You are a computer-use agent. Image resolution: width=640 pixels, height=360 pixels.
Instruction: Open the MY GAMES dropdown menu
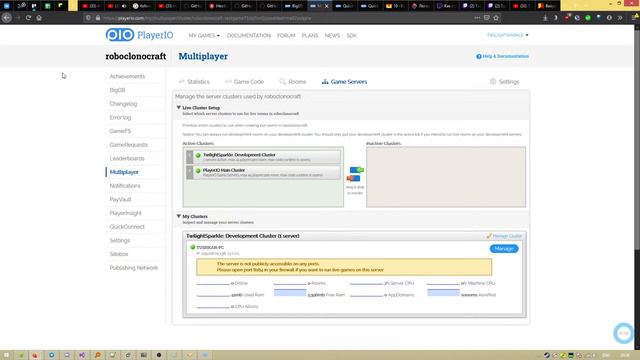point(204,36)
